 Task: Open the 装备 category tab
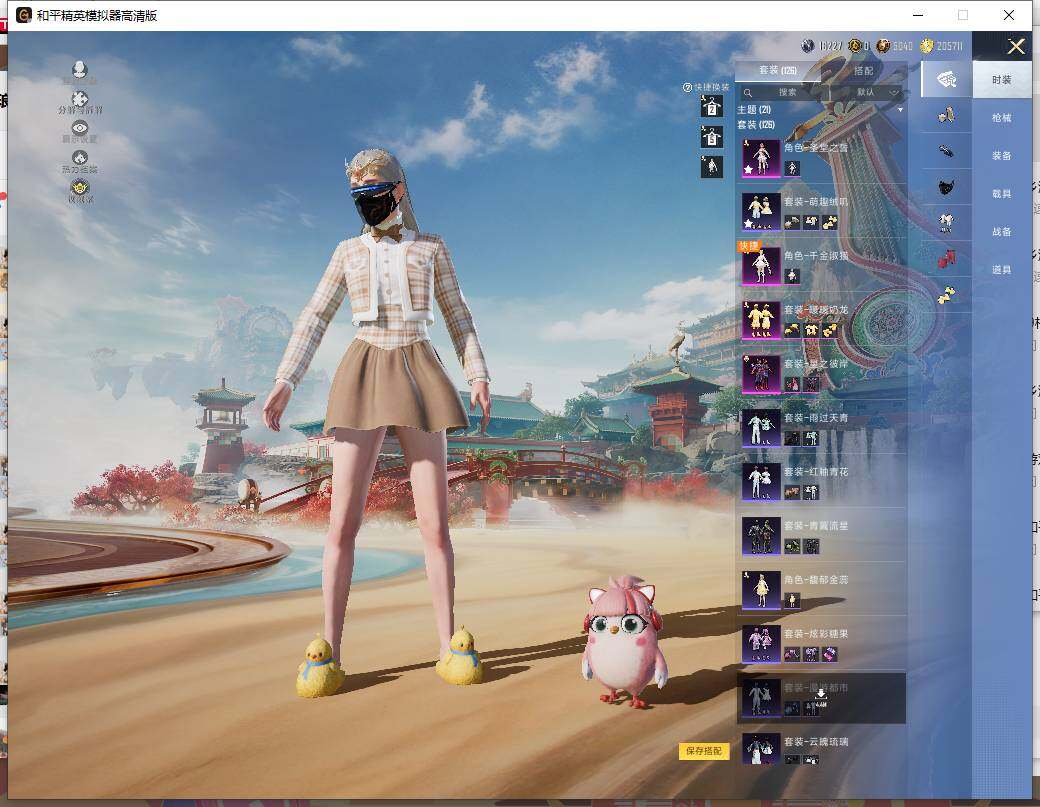click(x=1002, y=156)
